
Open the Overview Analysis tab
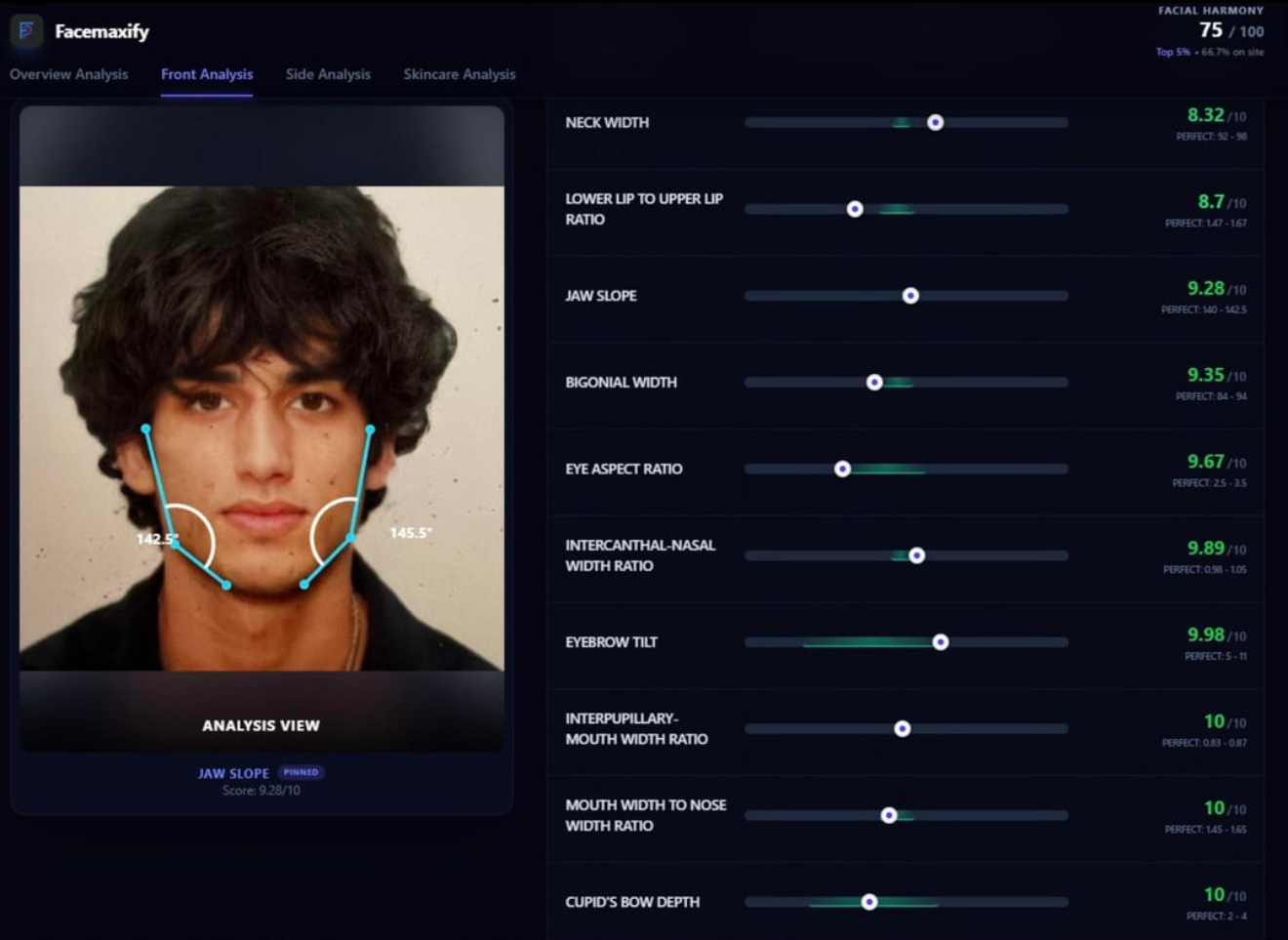pos(68,74)
